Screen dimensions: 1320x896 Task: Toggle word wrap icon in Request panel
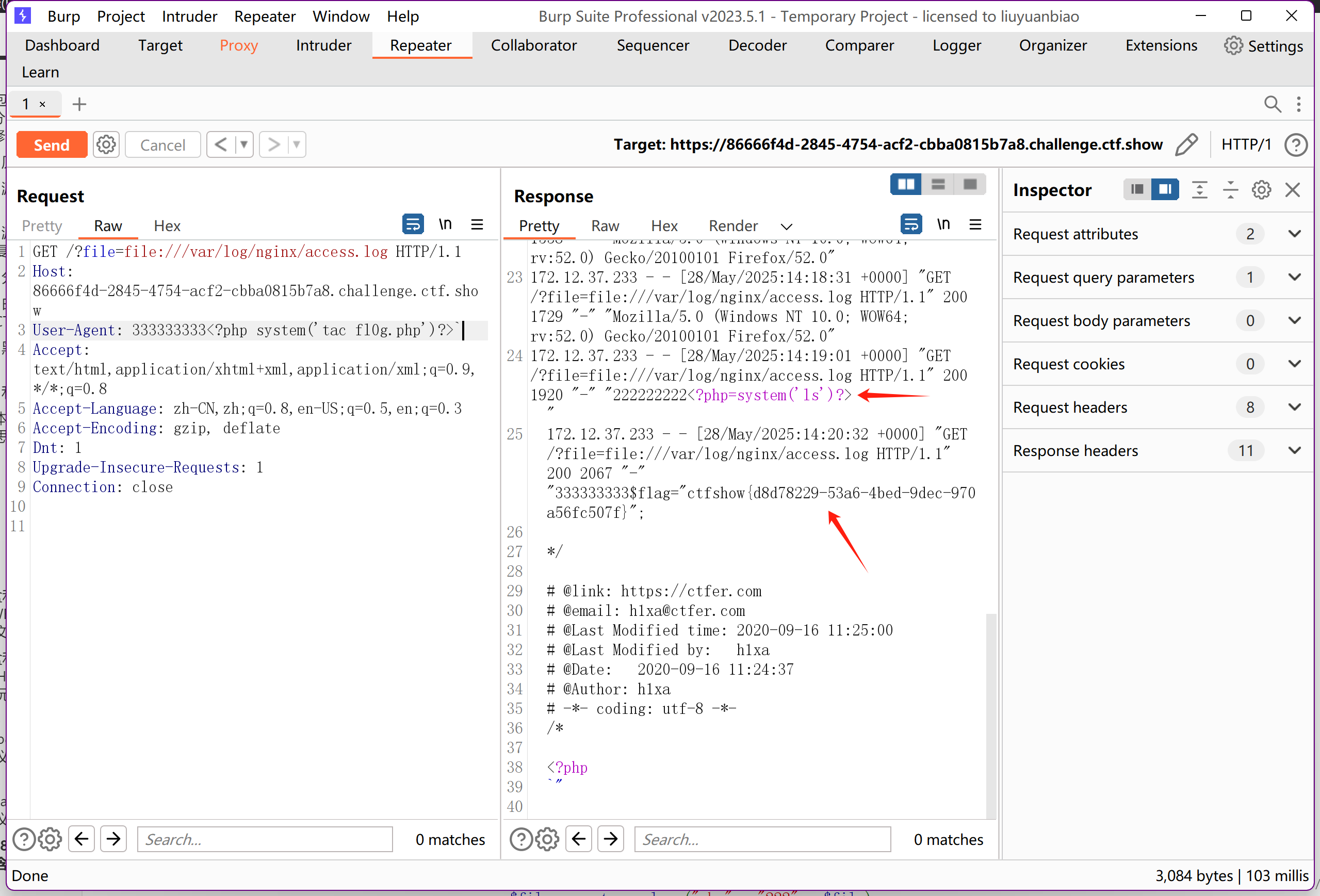point(413,225)
